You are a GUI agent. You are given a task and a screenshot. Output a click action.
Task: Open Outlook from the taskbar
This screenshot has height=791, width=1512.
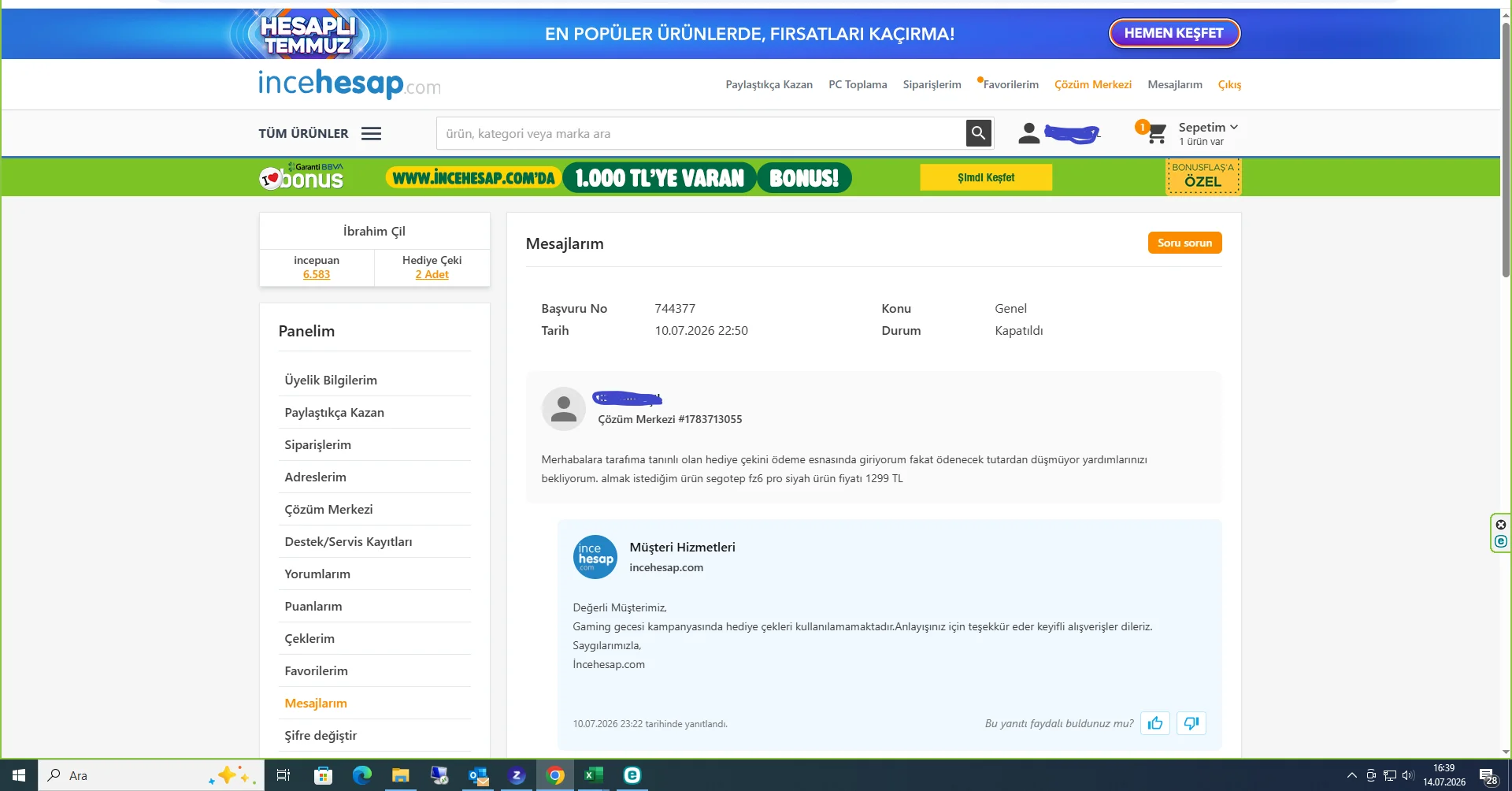478,775
